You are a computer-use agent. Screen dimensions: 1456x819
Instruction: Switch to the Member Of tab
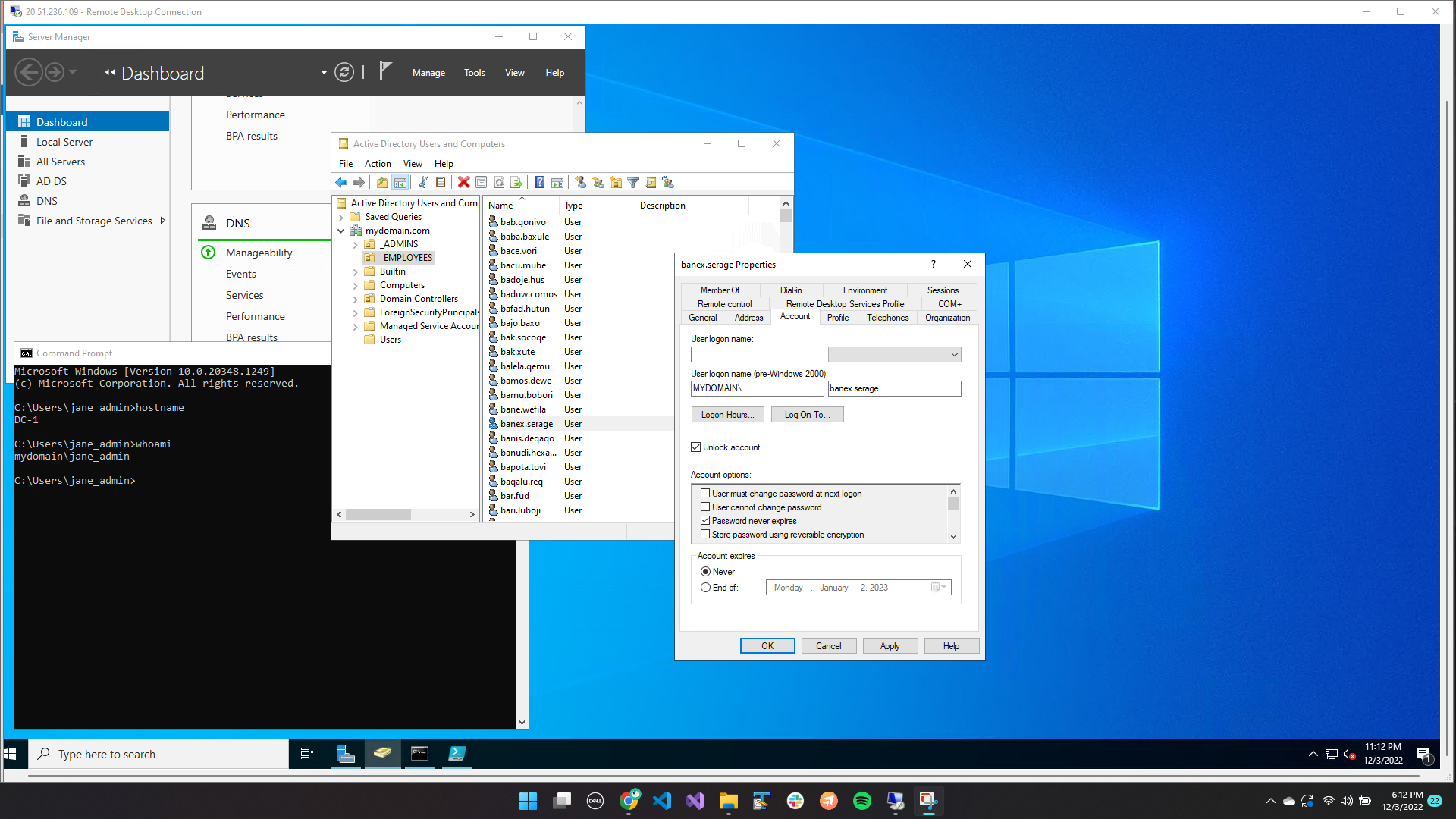(719, 290)
